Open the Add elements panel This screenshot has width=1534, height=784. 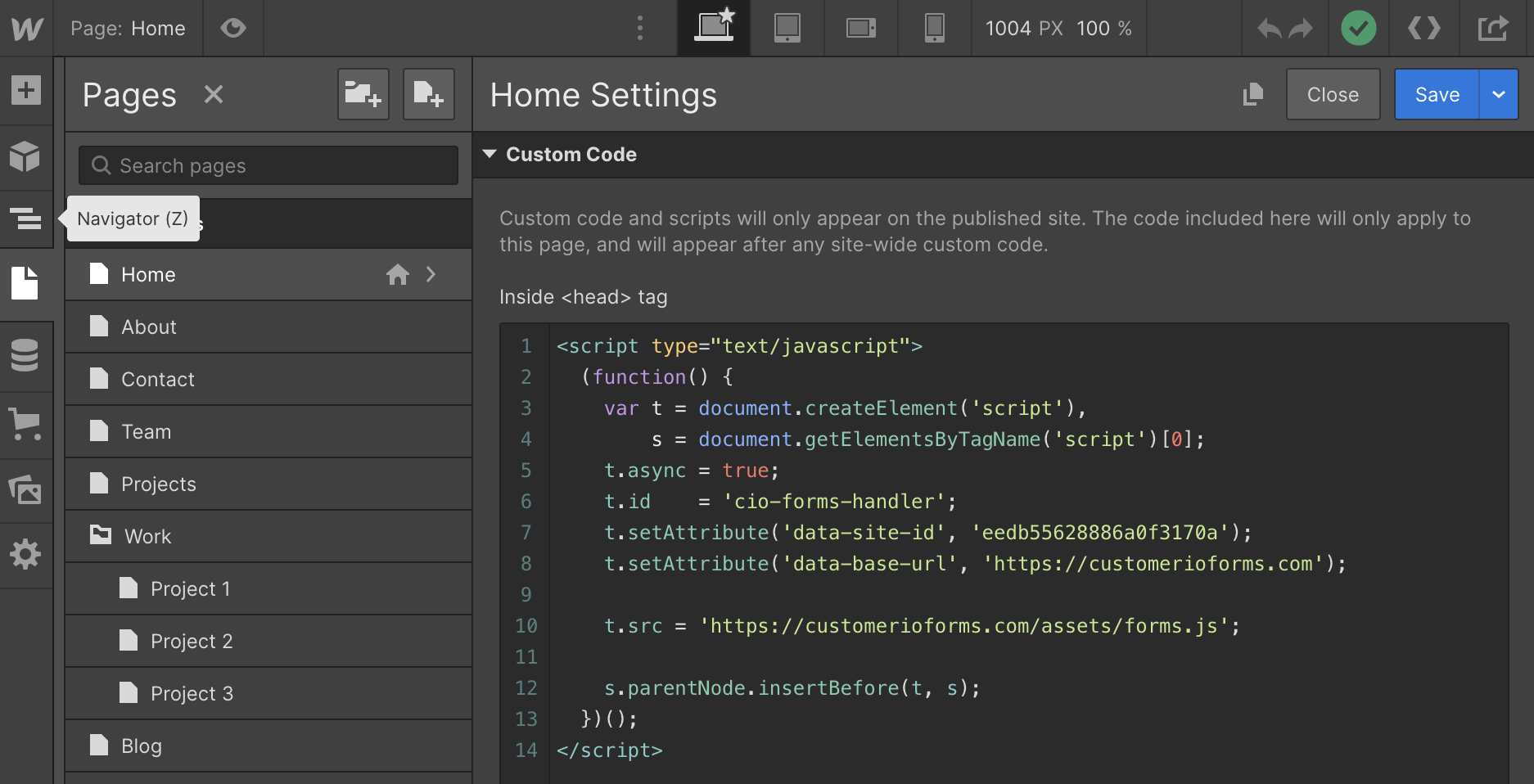point(26,90)
